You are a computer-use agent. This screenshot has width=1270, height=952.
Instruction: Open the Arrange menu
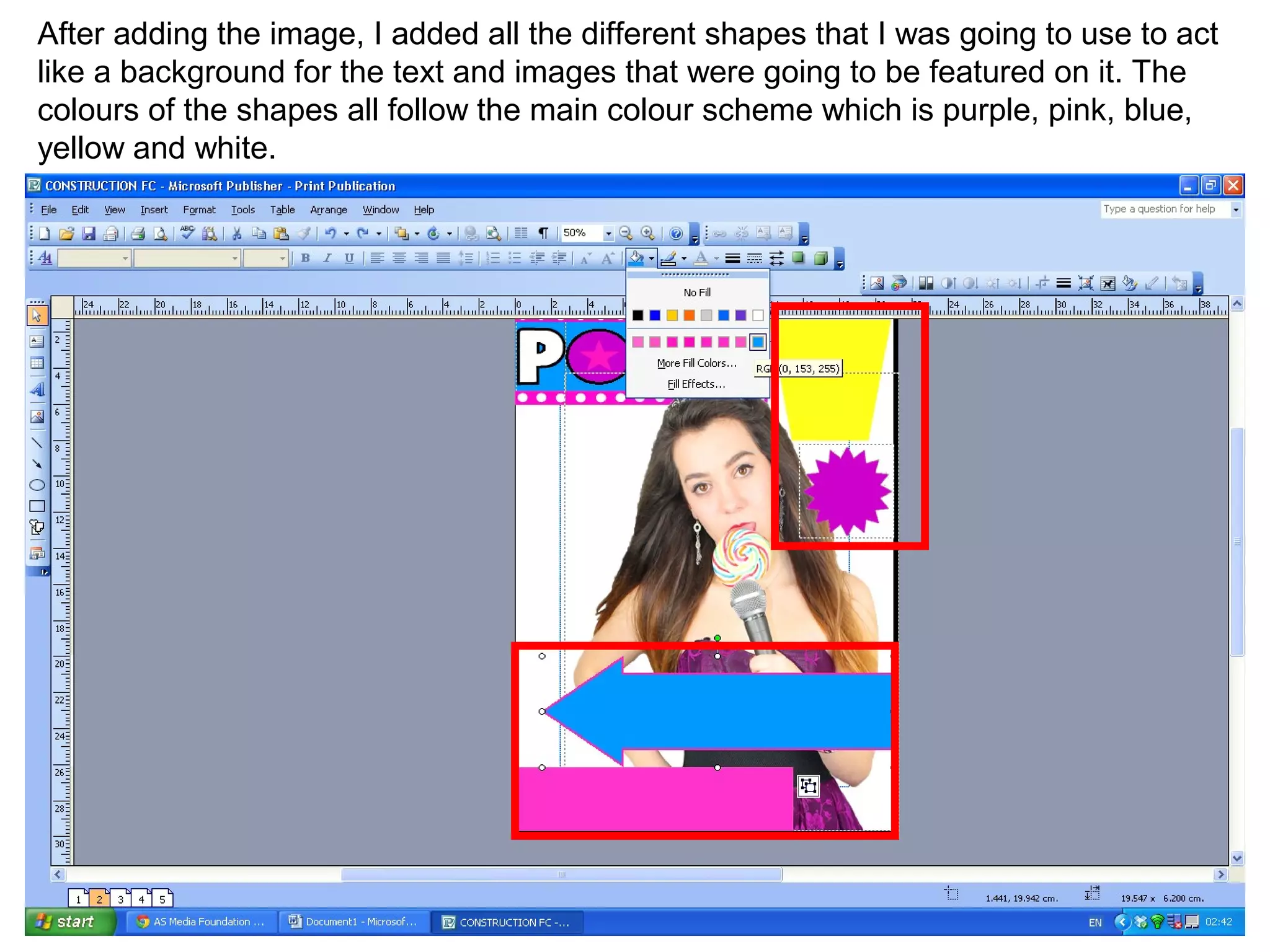point(328,210)
